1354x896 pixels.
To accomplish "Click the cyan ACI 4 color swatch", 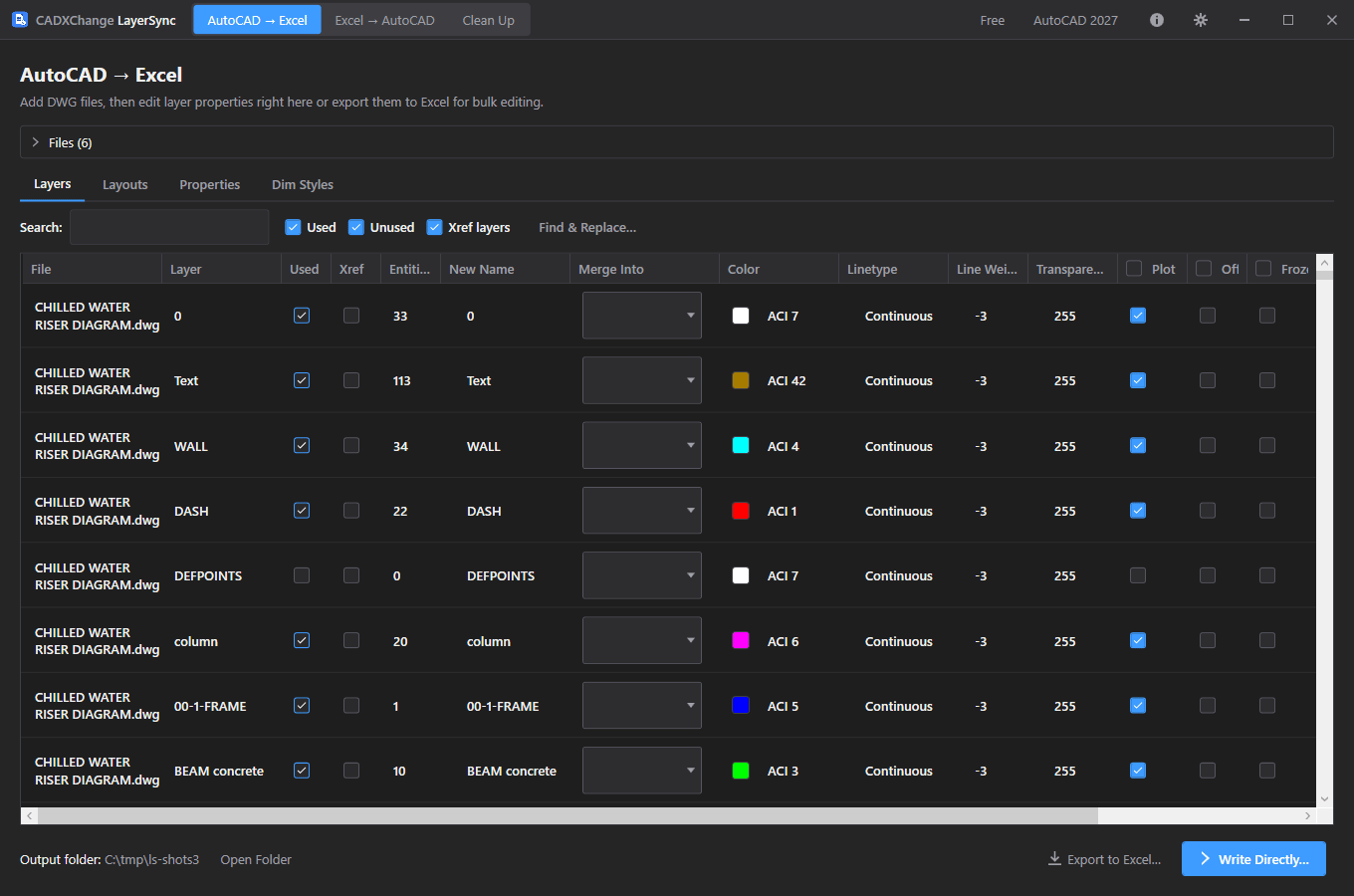I will coord(741,445).
